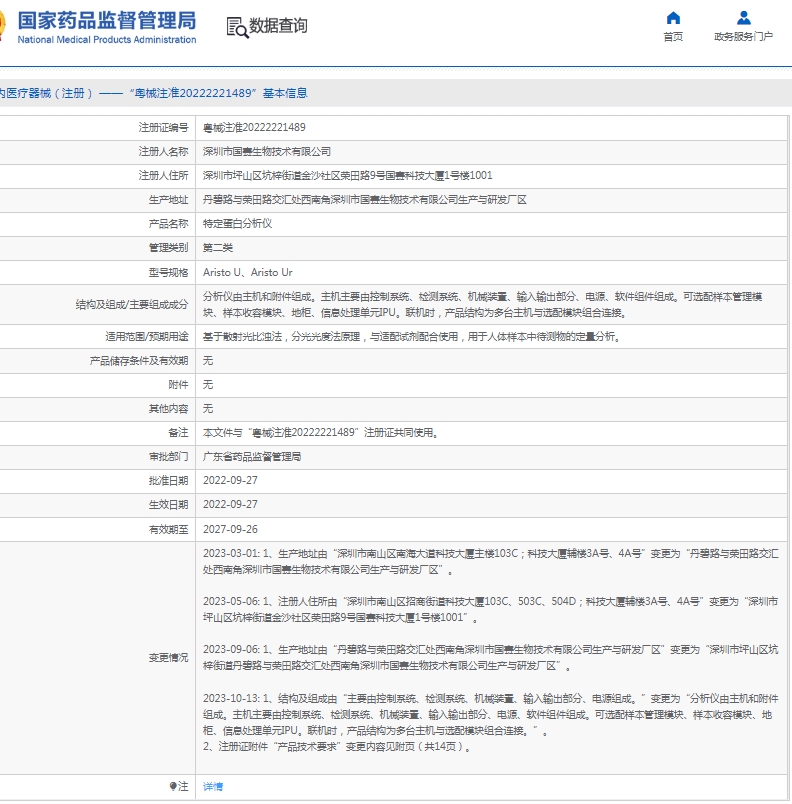This screenshot has width=792, height=804.
Task: Click the approving authority 广东省药品监督管理局
Action: [x=252, y=456]
